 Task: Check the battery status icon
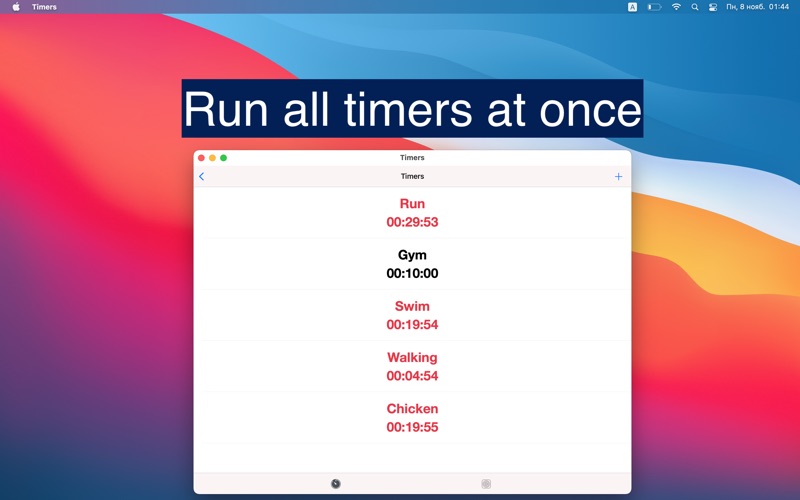(x=655, y=7)
